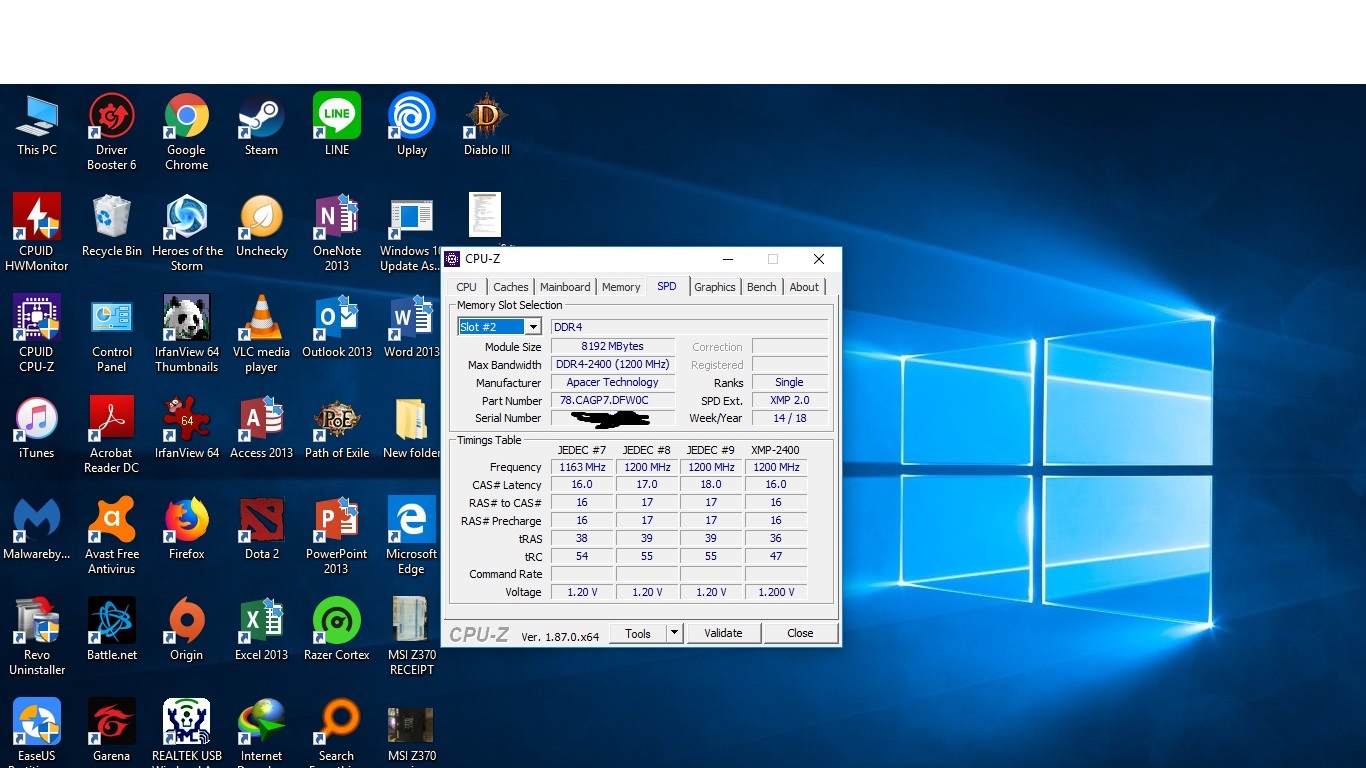Open the LINE desktop shortcut
The width and height of the screenshot is (1366, 768).
point(337,125)
